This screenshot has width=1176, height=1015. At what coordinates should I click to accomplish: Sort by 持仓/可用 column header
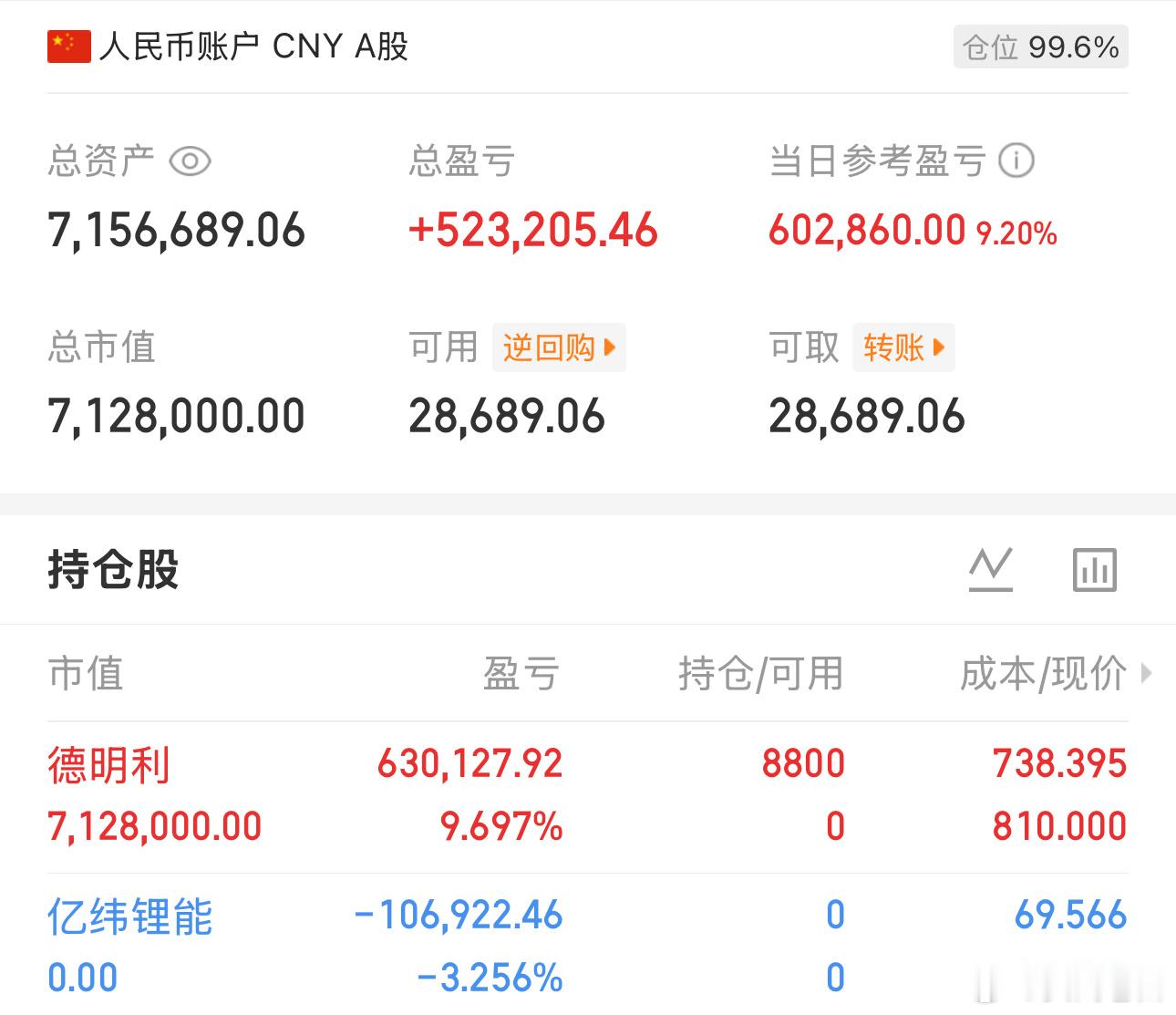click(761, 674)
